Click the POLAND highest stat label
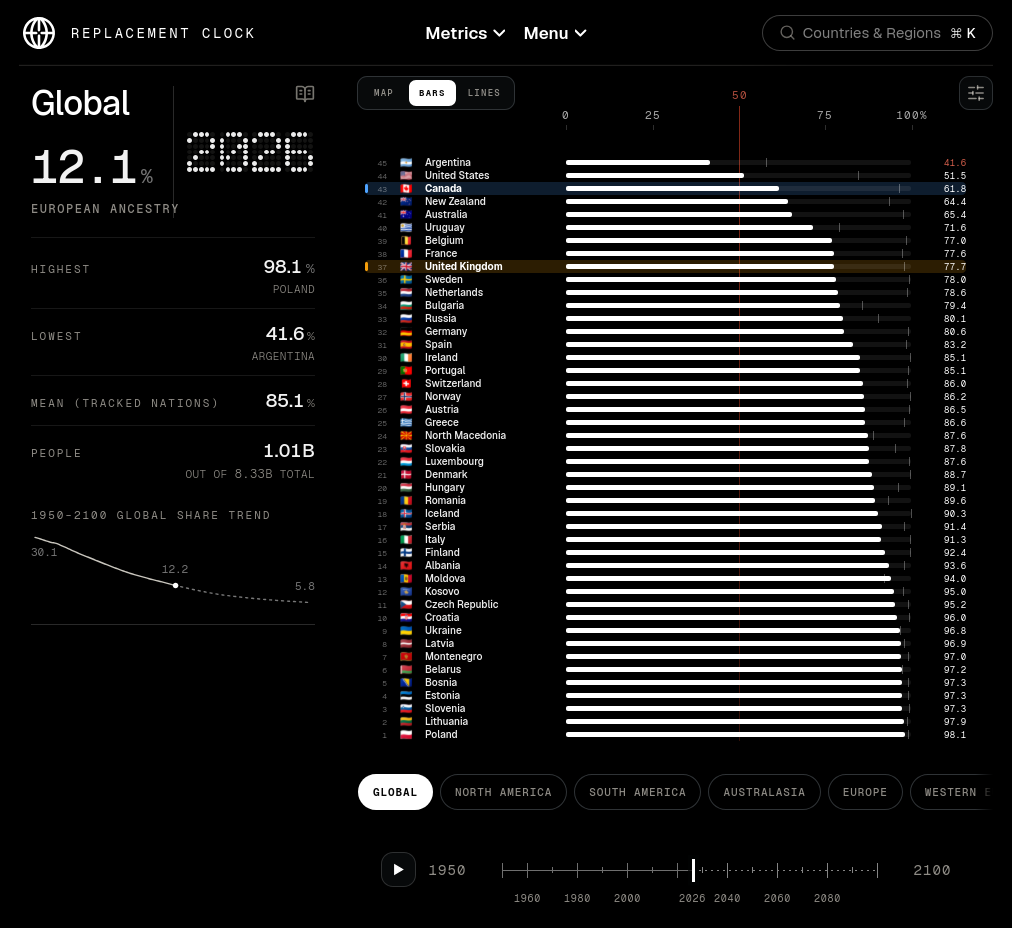The width and height of the screenshot is (1012, 928). (294, 289)
